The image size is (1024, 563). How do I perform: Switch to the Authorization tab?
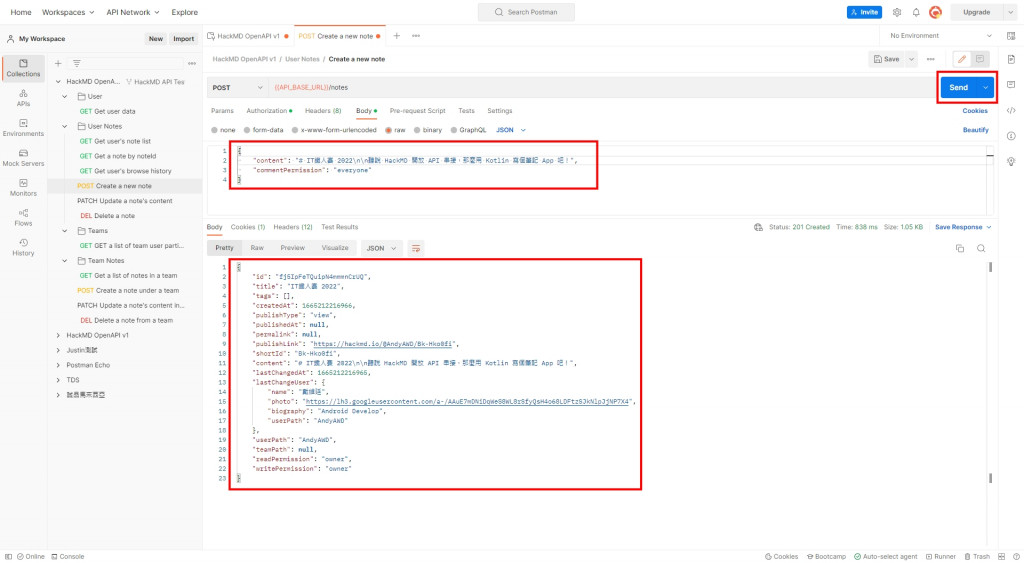coord(268,111)
